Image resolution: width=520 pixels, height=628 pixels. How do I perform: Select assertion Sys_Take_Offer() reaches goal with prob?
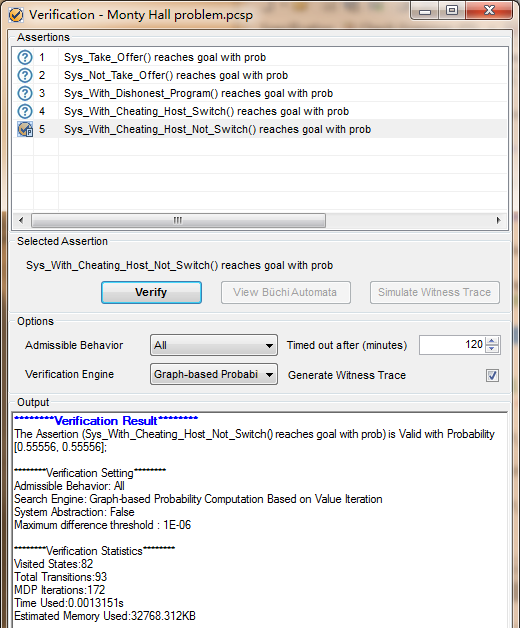point(165,57)
